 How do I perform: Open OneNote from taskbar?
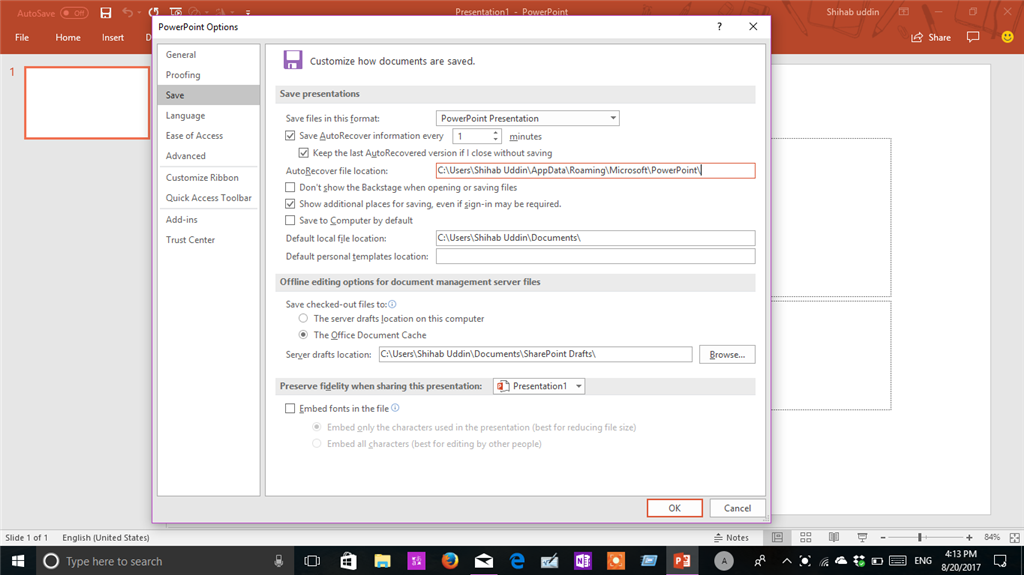click(583, 561)
